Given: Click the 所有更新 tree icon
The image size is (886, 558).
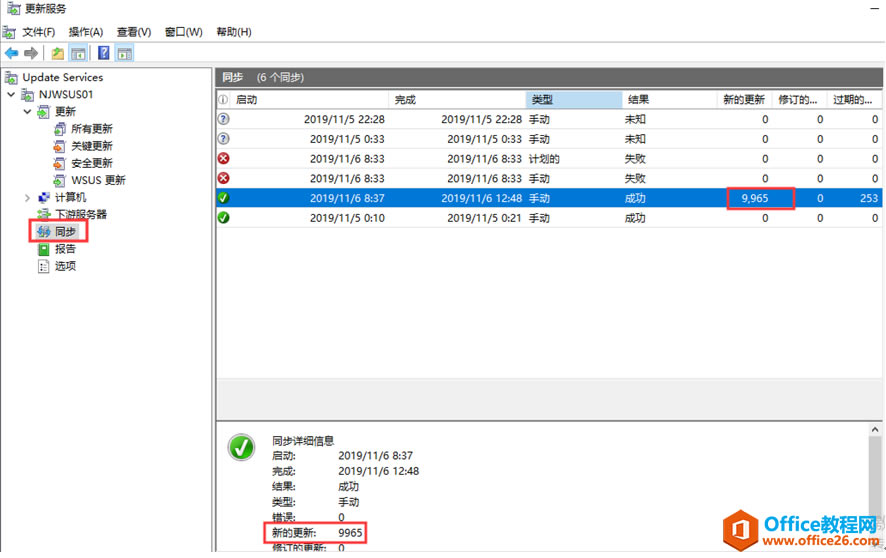Looking at the screenshot, I should (59, 129).
